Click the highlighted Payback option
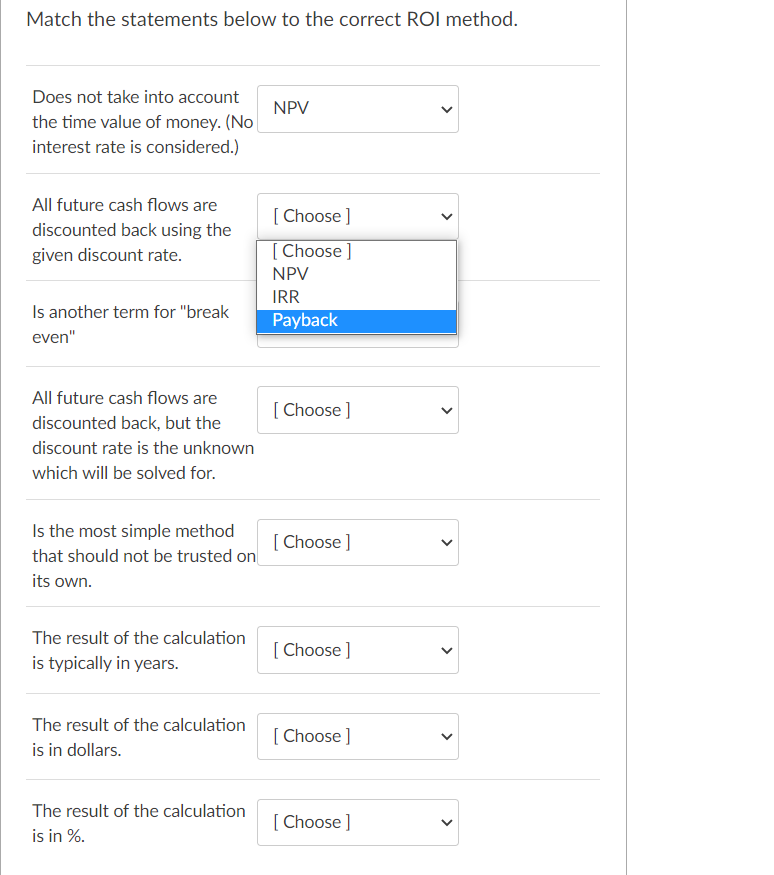The width and height of the screenshot is (774, 875). pos(305,319)
